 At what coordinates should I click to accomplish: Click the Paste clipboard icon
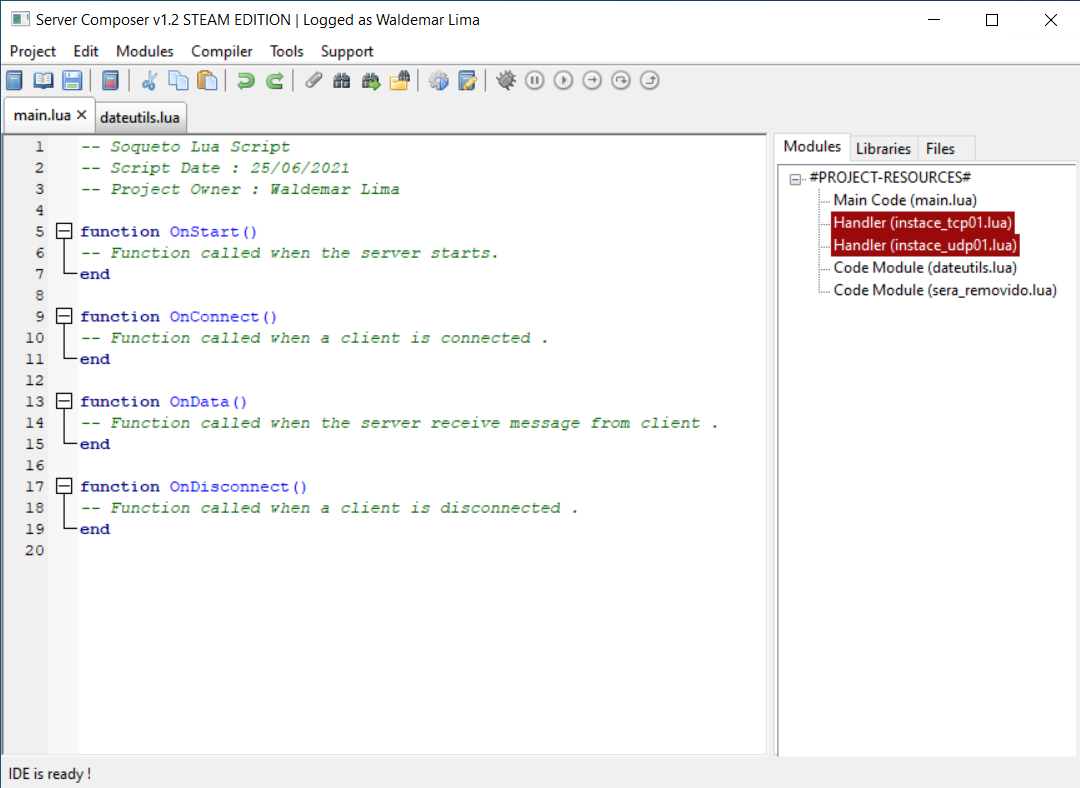(x=207, y=81)
